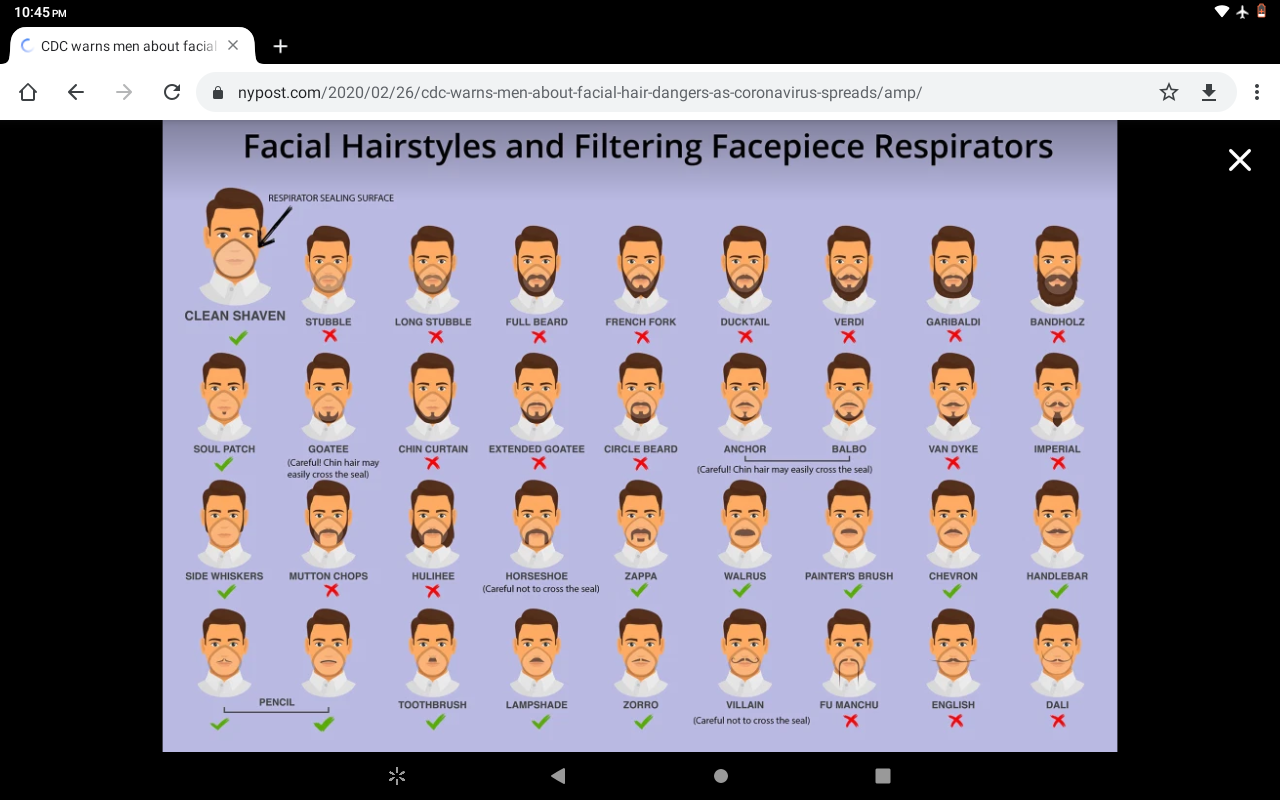Click the 'EXTENDED GOATEE' label
Image resolution: width=1280 pixels, height=800 pixels.
click(537, 449)
